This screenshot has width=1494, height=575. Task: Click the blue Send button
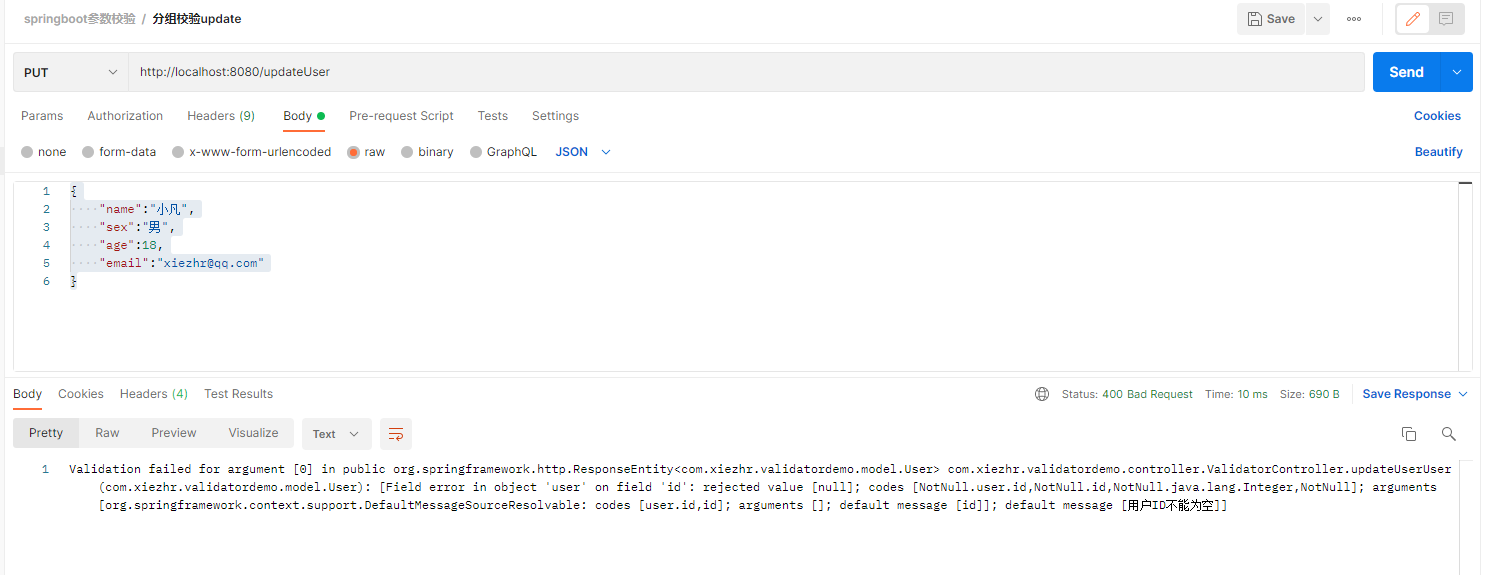tap(1406, 72)
